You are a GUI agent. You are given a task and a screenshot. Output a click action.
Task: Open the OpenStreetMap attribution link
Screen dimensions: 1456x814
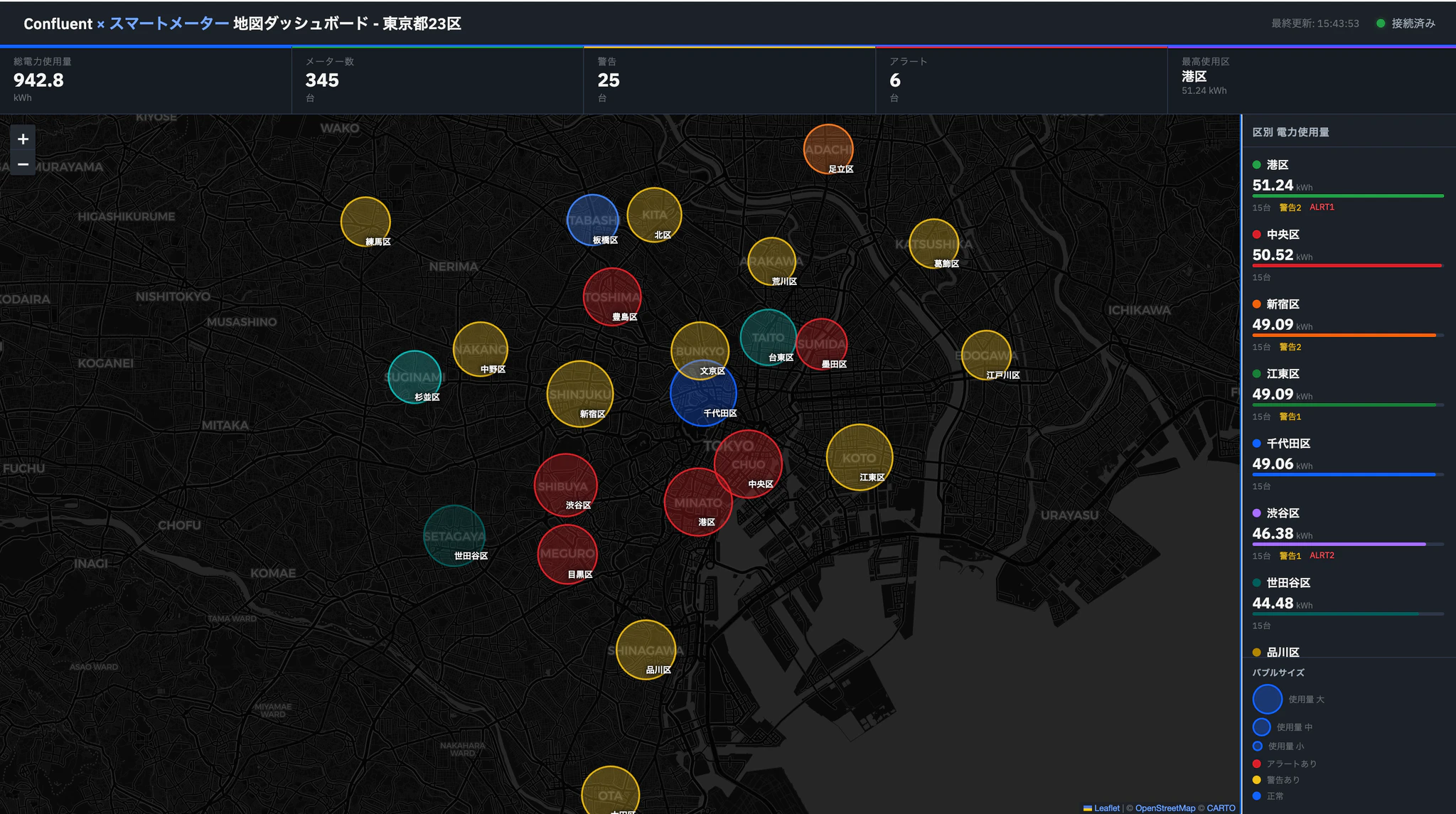[x=1165, y=808]
